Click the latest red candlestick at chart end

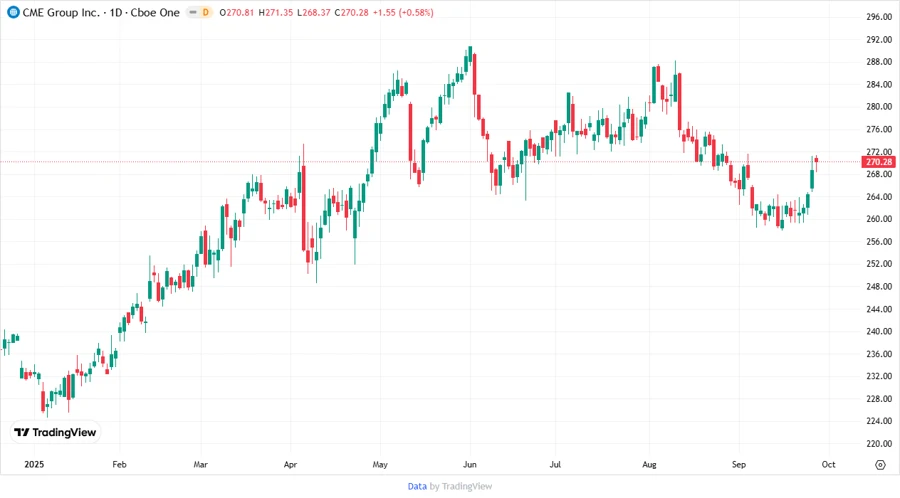click(816, 163)
